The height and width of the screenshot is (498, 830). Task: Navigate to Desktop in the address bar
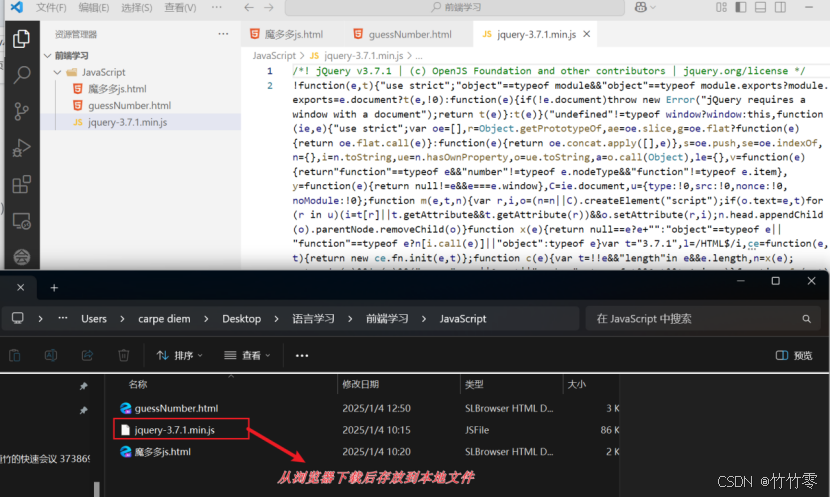[x=241, y=319]
